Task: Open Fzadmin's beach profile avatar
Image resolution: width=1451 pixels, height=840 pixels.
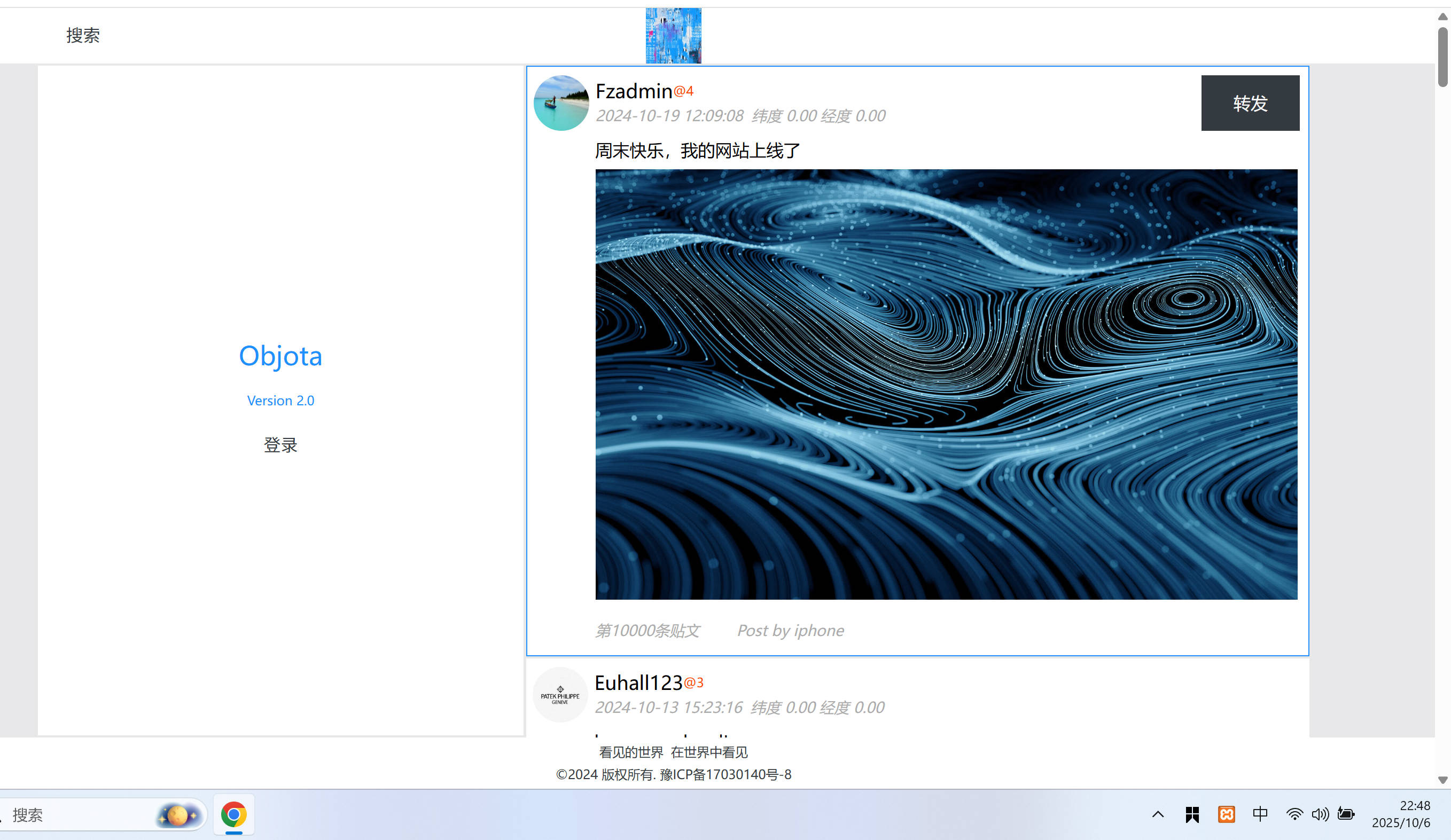Action: 561,103
